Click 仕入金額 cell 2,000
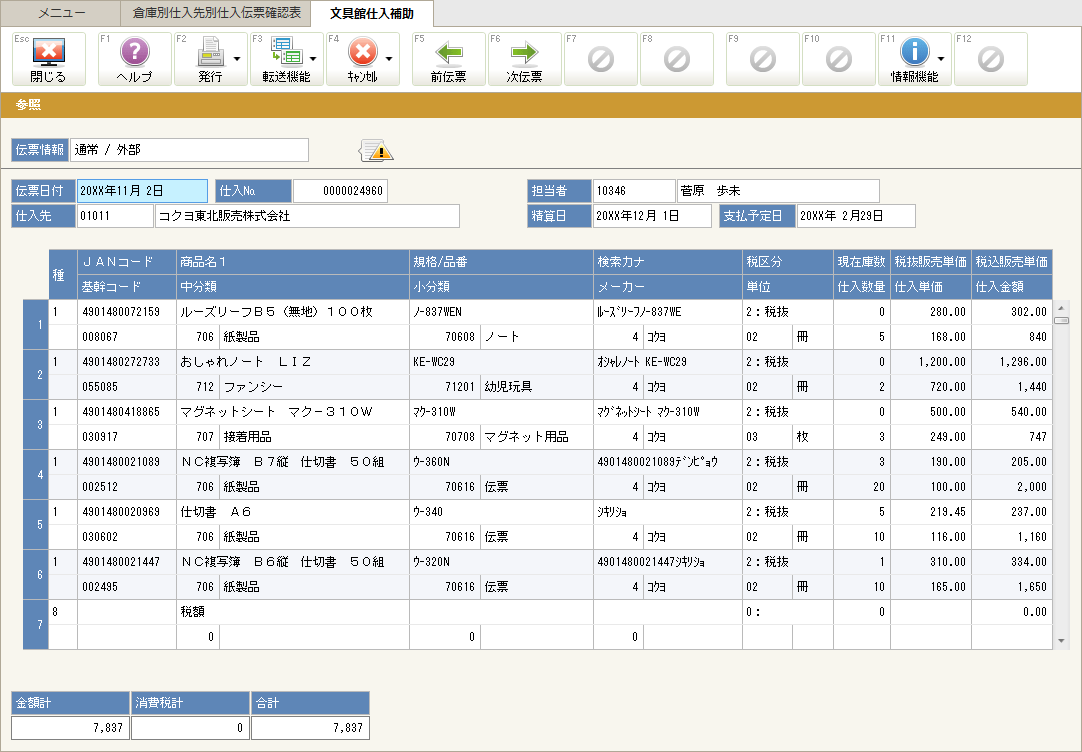 [x=1012, y=487]
